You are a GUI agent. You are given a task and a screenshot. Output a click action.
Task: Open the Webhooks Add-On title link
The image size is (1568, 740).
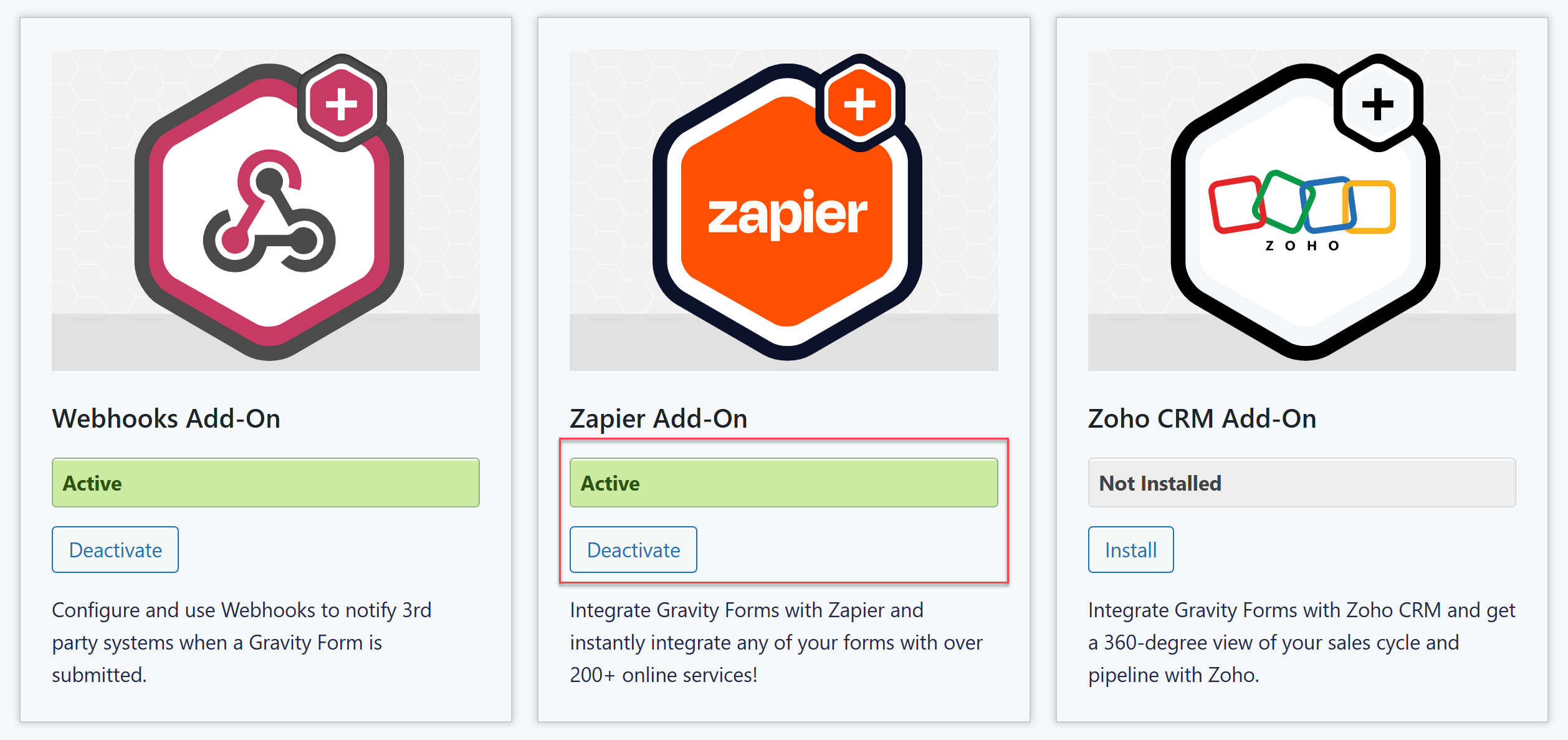(166, 418)
